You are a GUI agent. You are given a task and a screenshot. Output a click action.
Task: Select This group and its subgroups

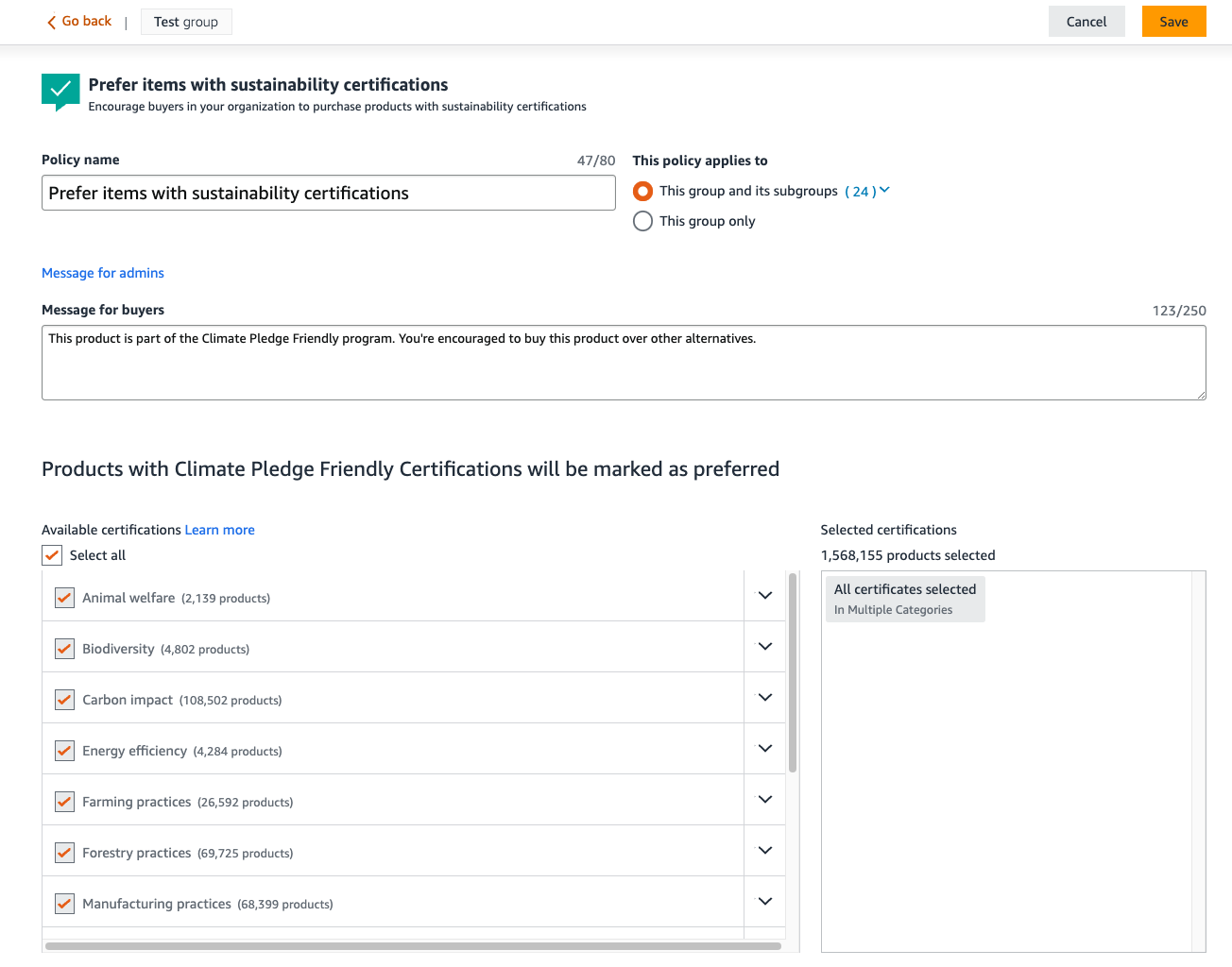pos(642,191)
